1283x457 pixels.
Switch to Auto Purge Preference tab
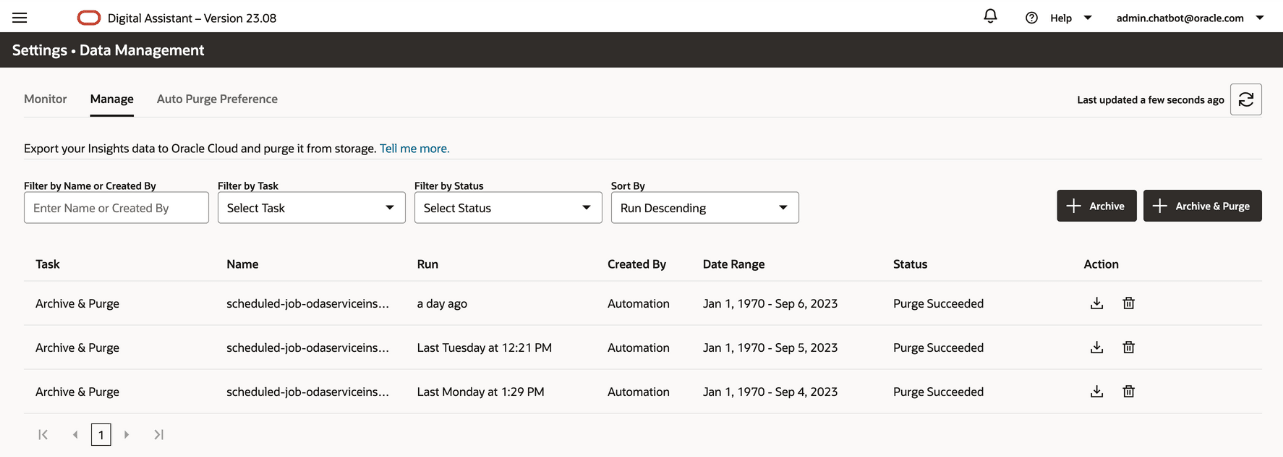(x=217, y=99)
